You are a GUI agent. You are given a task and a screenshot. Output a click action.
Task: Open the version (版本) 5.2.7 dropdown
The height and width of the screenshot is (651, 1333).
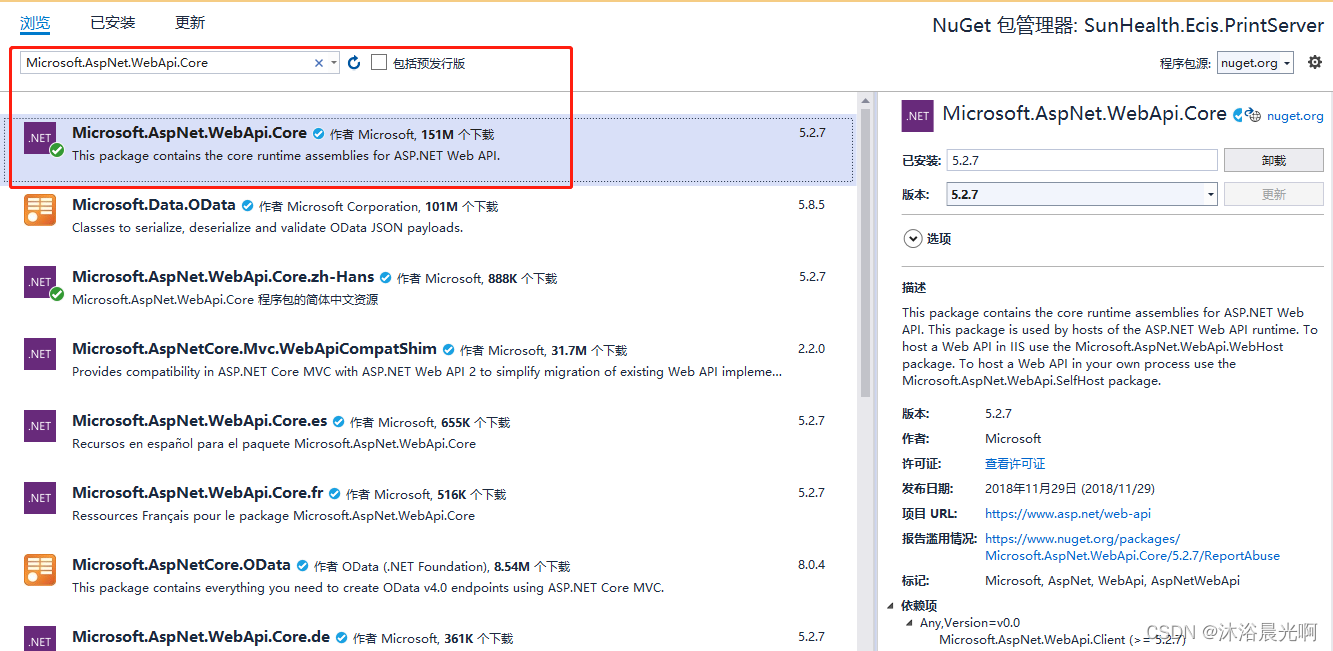click(1082, 194)
